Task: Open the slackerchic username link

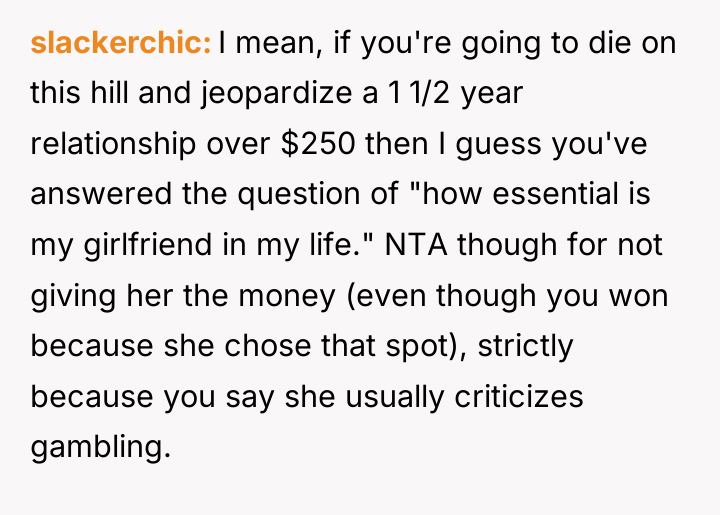Action: pyautogui.click(x=121, y=43)
